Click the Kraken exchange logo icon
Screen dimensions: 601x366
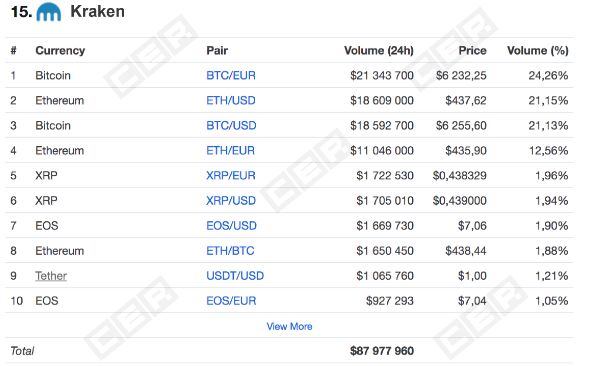(x=48, y=12)
